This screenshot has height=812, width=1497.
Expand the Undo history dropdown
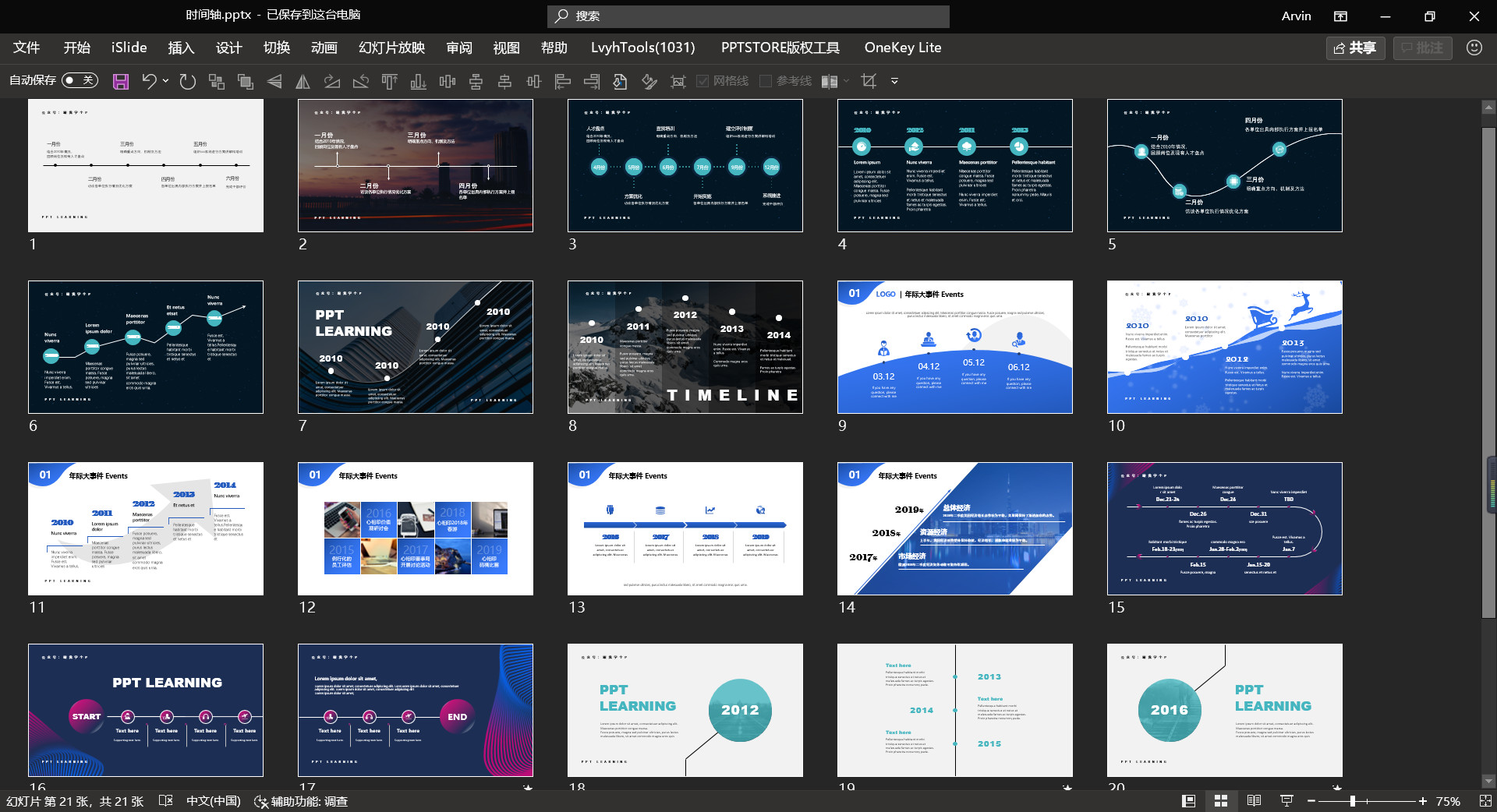tap(166, 81)
